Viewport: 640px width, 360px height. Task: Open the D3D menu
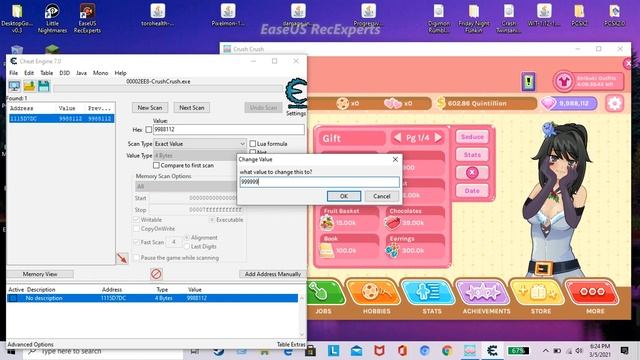pyautogui.click(x=64, y=73)
